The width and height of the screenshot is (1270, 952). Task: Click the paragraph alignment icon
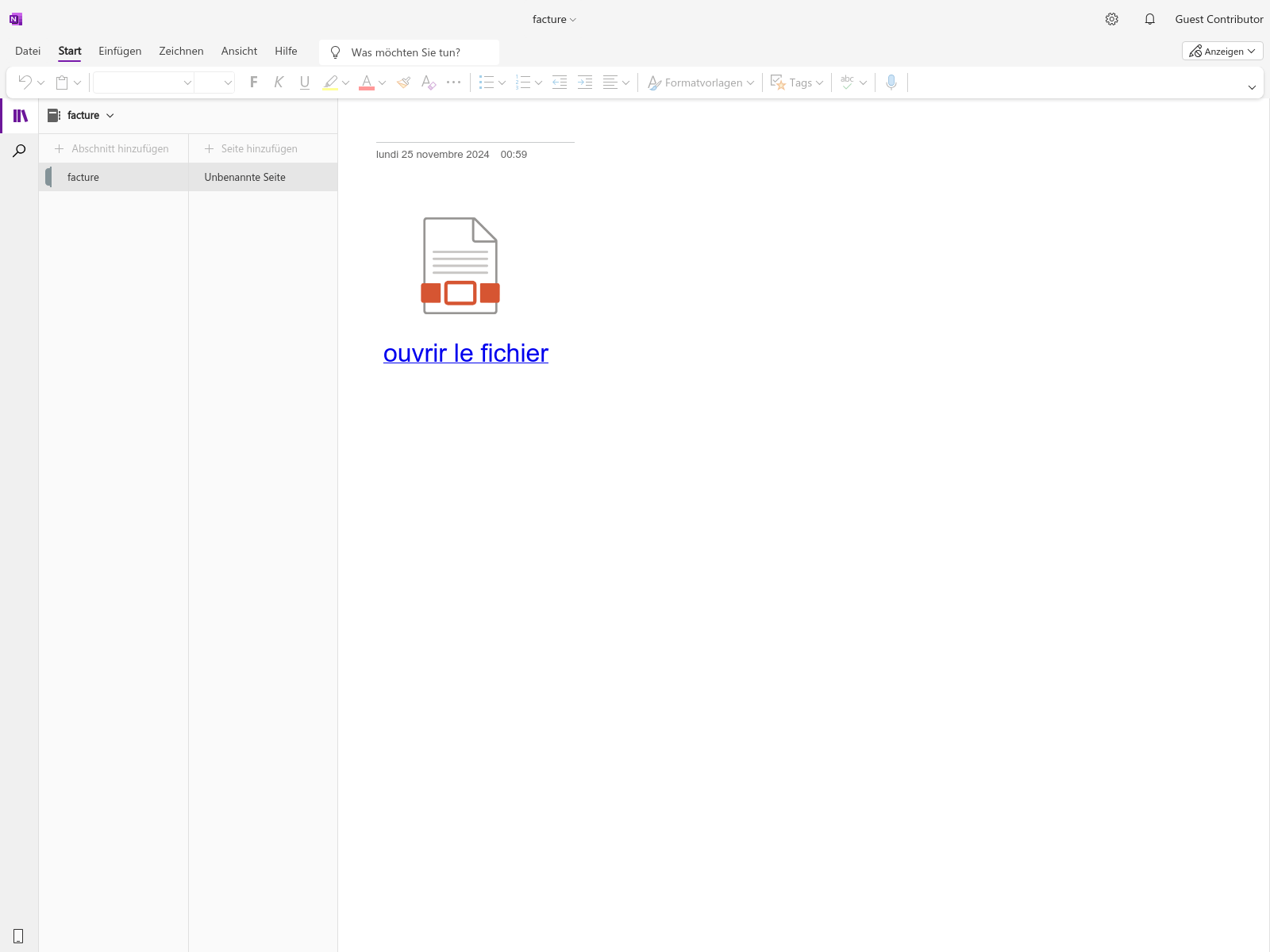tap(610, 82)
